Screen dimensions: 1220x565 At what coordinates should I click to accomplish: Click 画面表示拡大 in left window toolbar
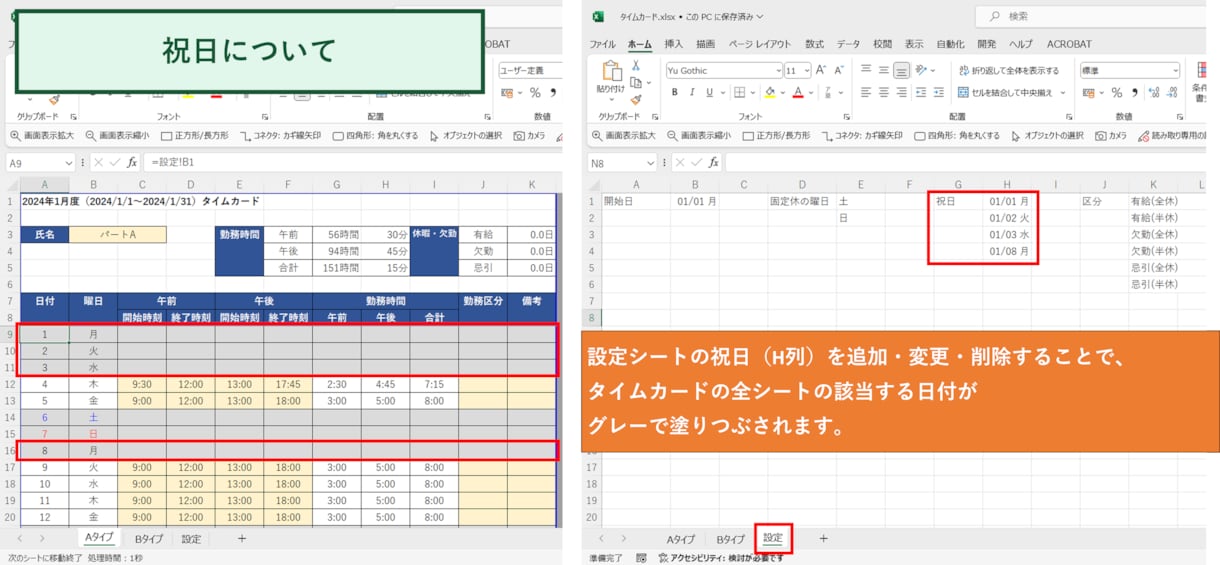tap(42, 136)
